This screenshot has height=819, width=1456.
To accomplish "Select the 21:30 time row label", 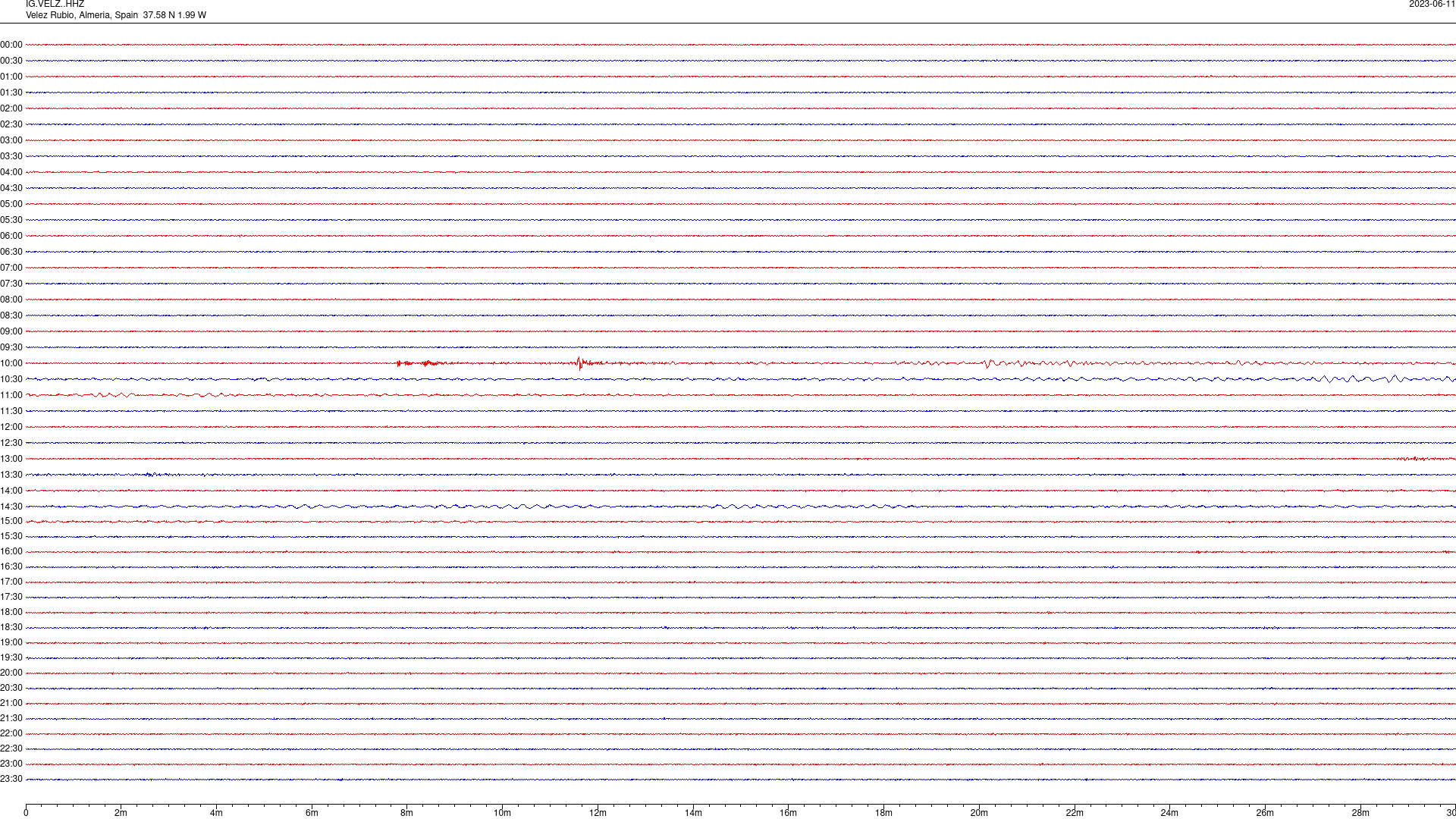I will click(x=11, y=718).
